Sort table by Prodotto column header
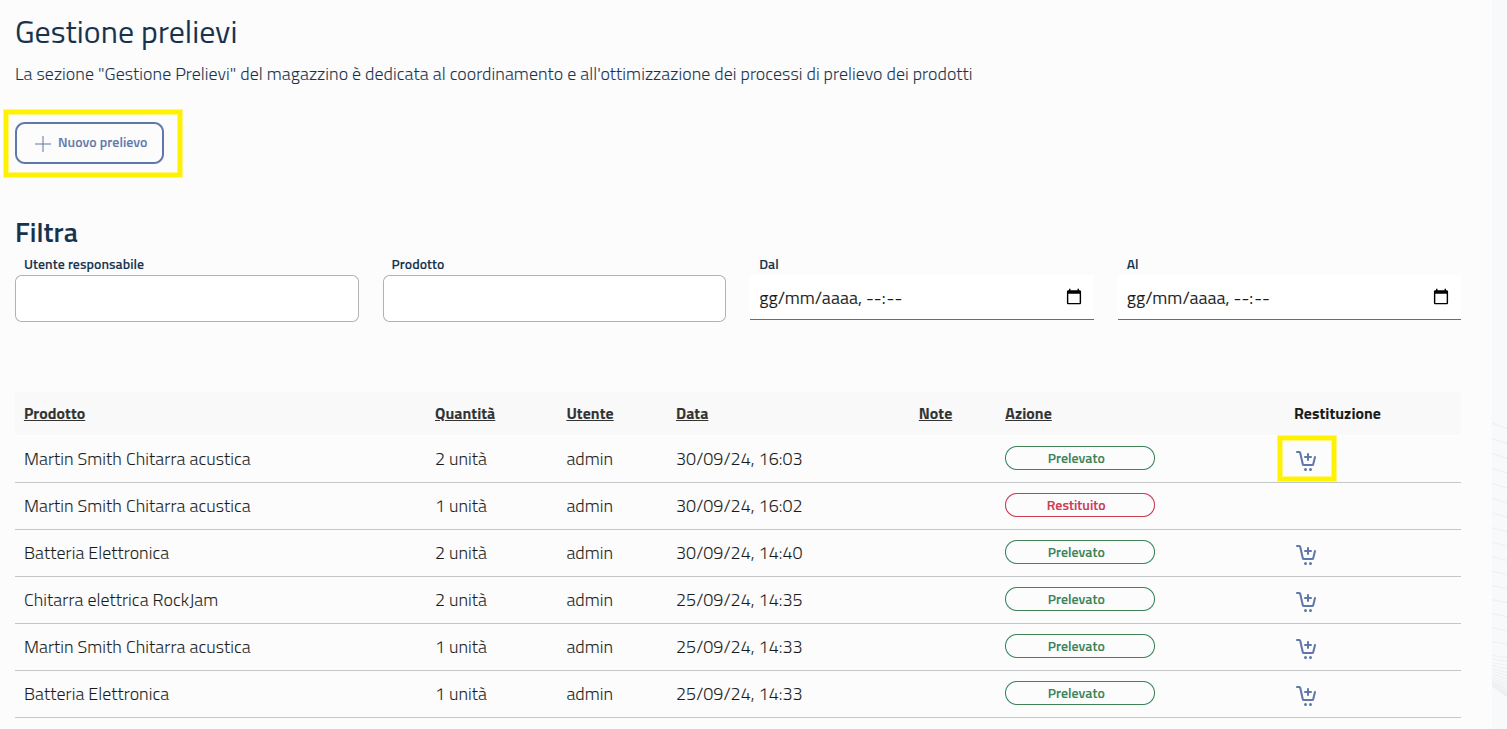 [x=55, y=414]
